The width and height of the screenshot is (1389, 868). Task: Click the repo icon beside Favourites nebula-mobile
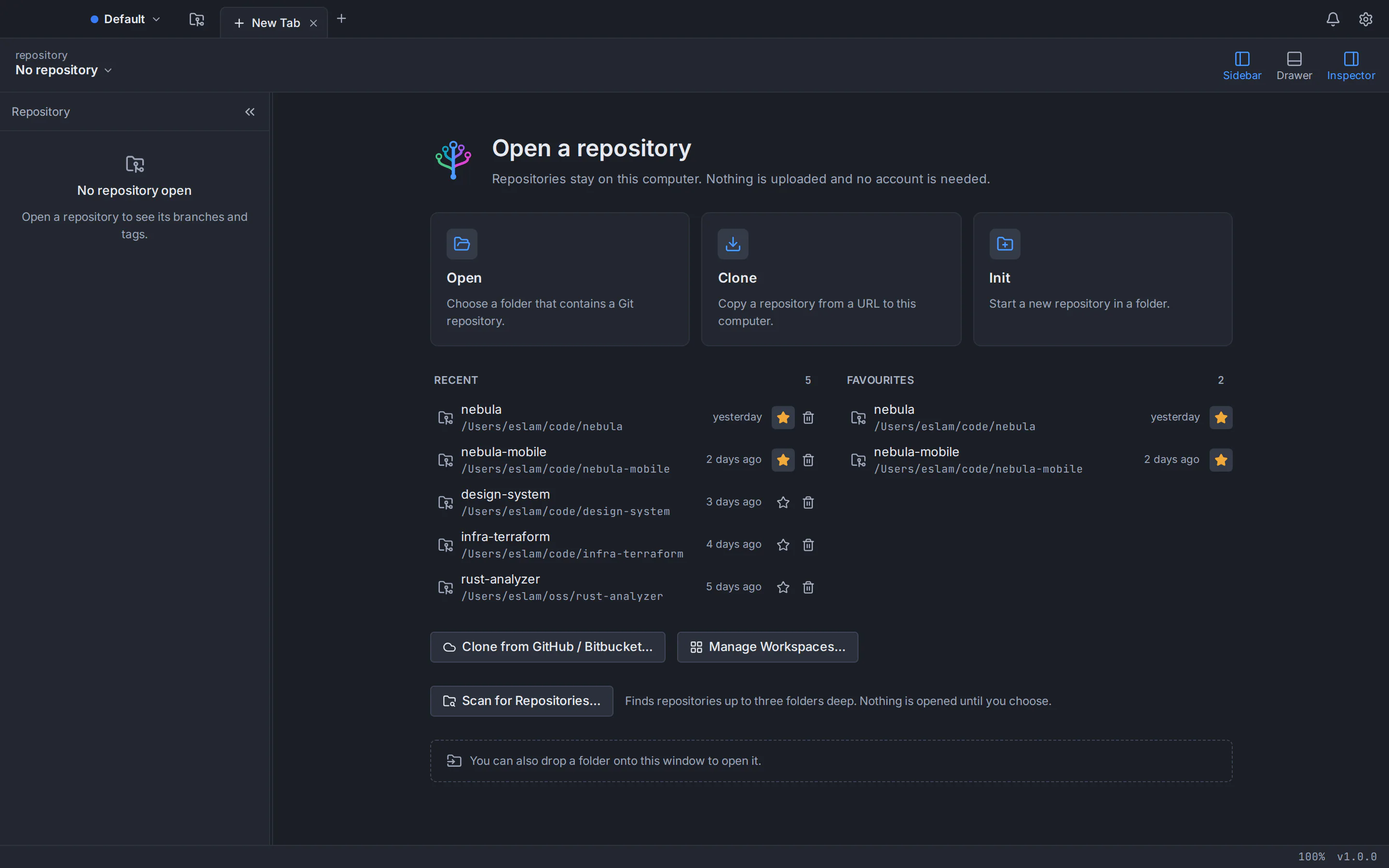(858, 460)
